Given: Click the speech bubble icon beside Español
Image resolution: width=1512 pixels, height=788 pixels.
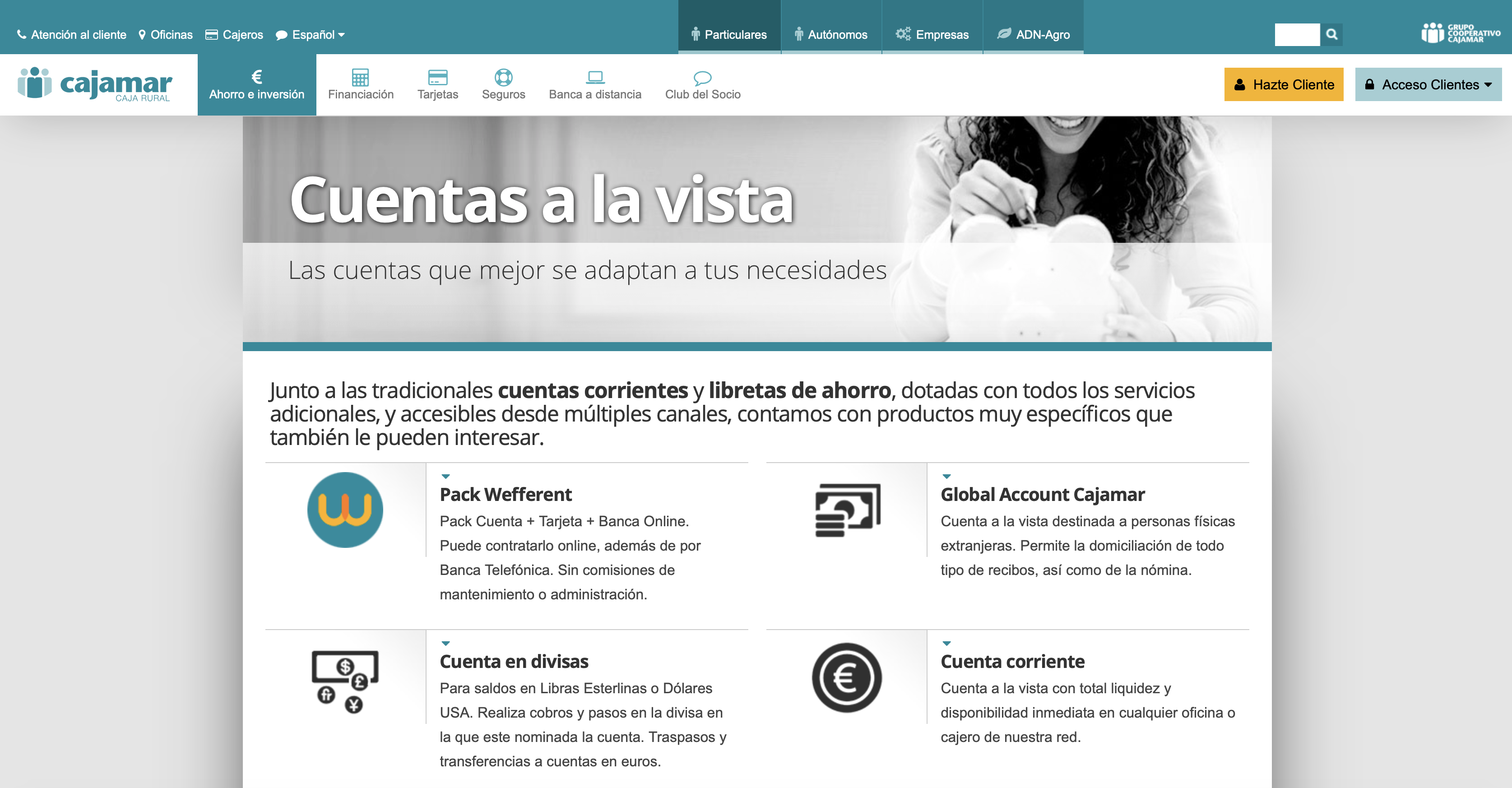Looking at the screenshot, I should [x=282, y=35].
